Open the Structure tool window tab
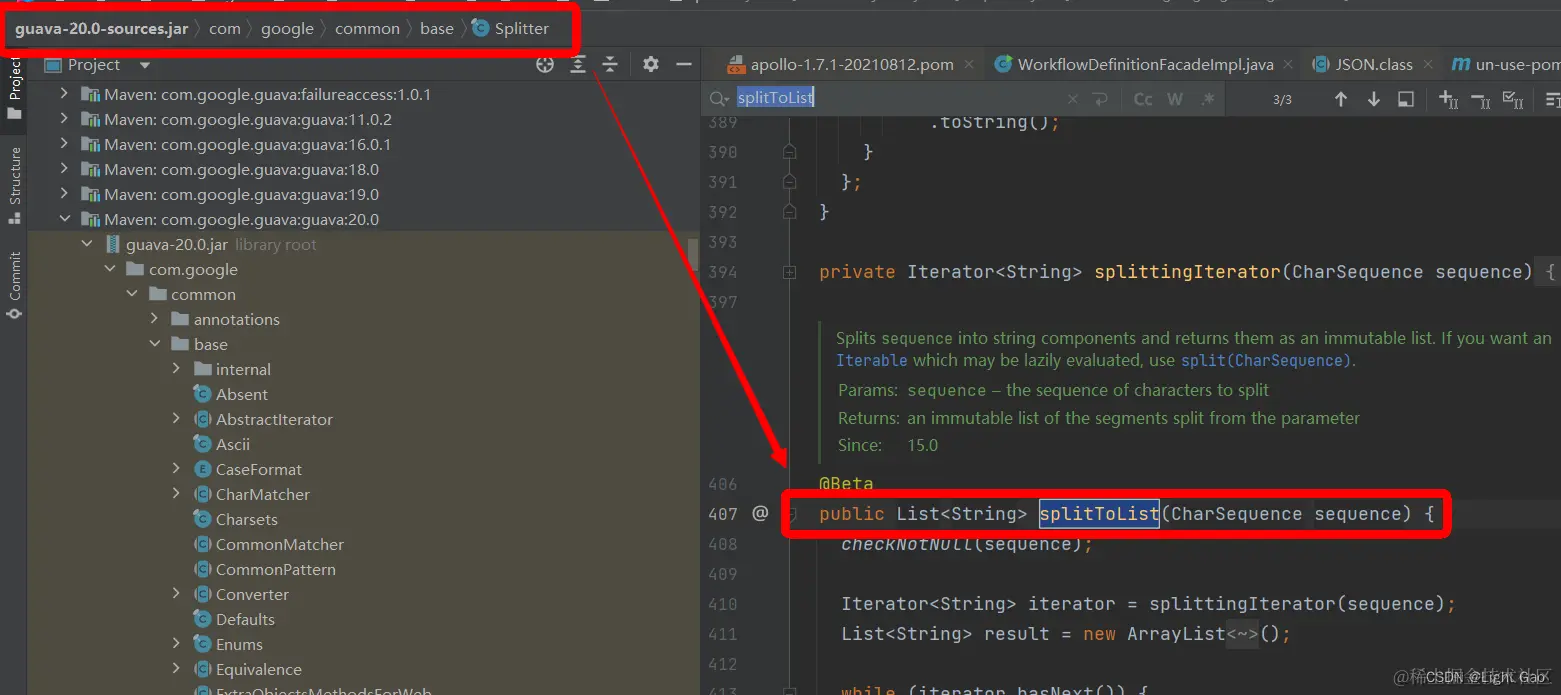1561x695 pixels. pos(15,185)
